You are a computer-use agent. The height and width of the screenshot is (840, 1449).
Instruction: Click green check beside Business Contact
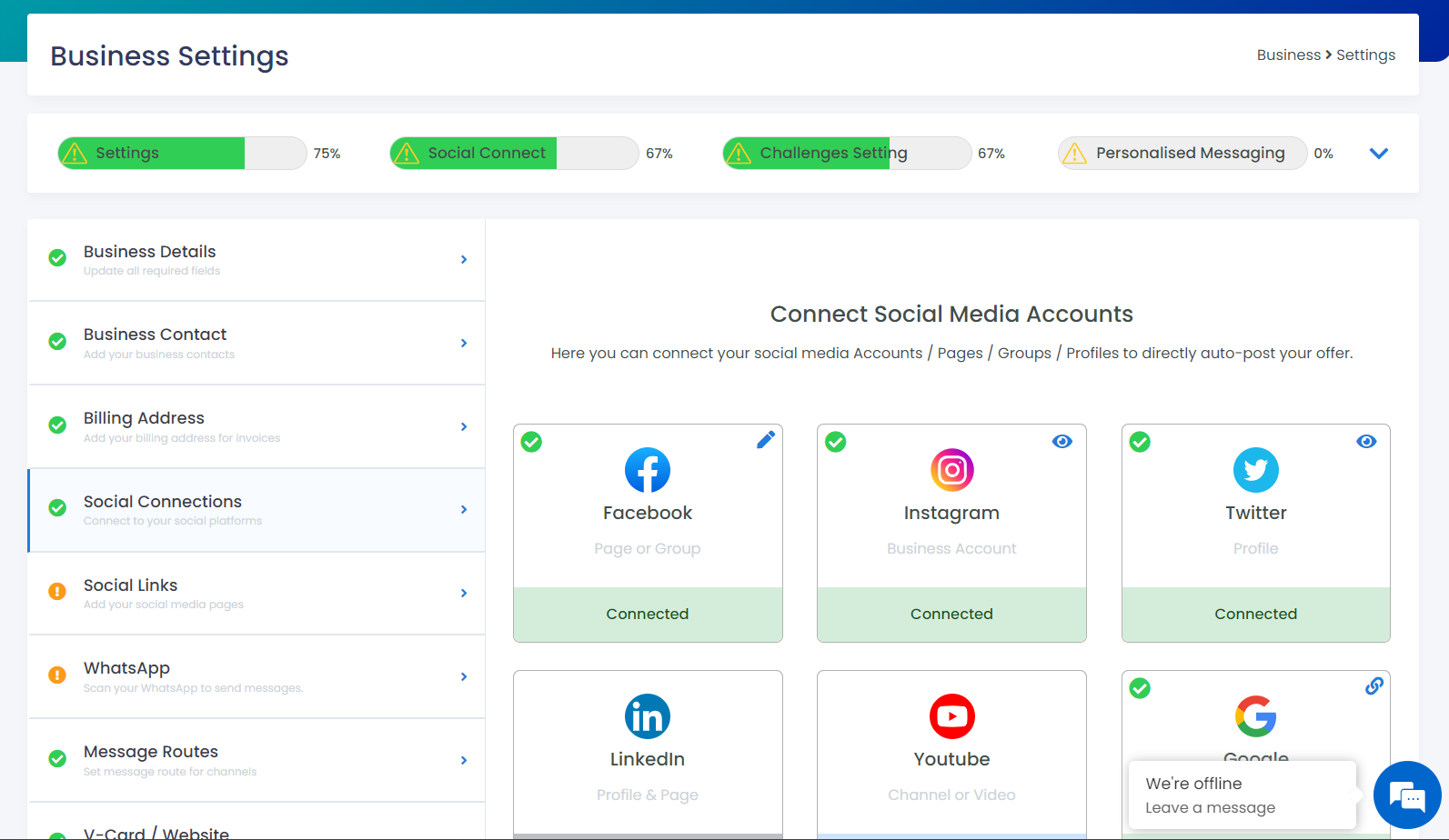pos(57,342)
